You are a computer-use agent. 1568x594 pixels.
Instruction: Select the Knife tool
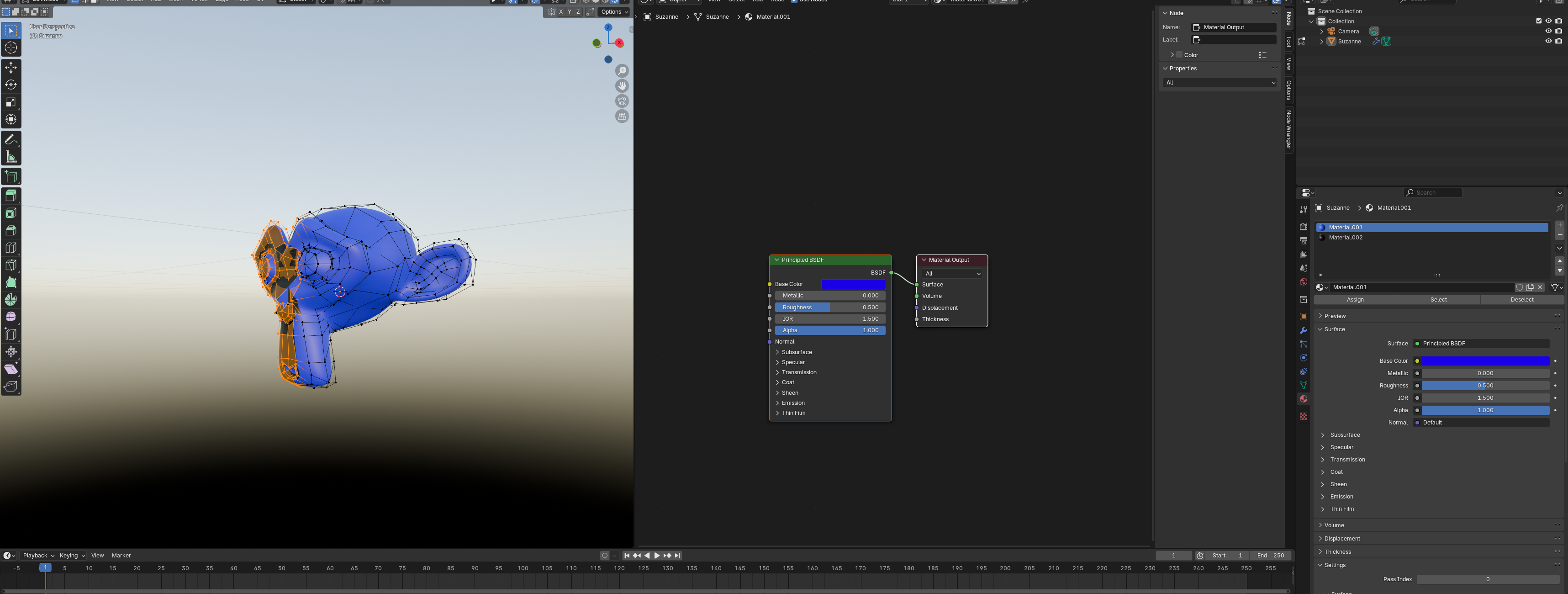11,265
